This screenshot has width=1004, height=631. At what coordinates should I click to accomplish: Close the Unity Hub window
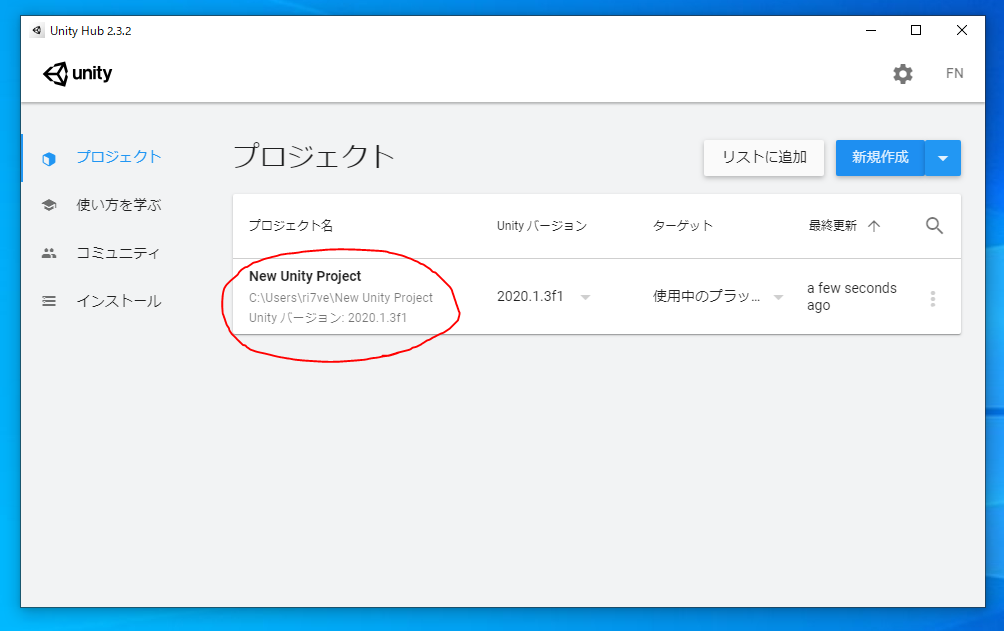click(962, 30)
